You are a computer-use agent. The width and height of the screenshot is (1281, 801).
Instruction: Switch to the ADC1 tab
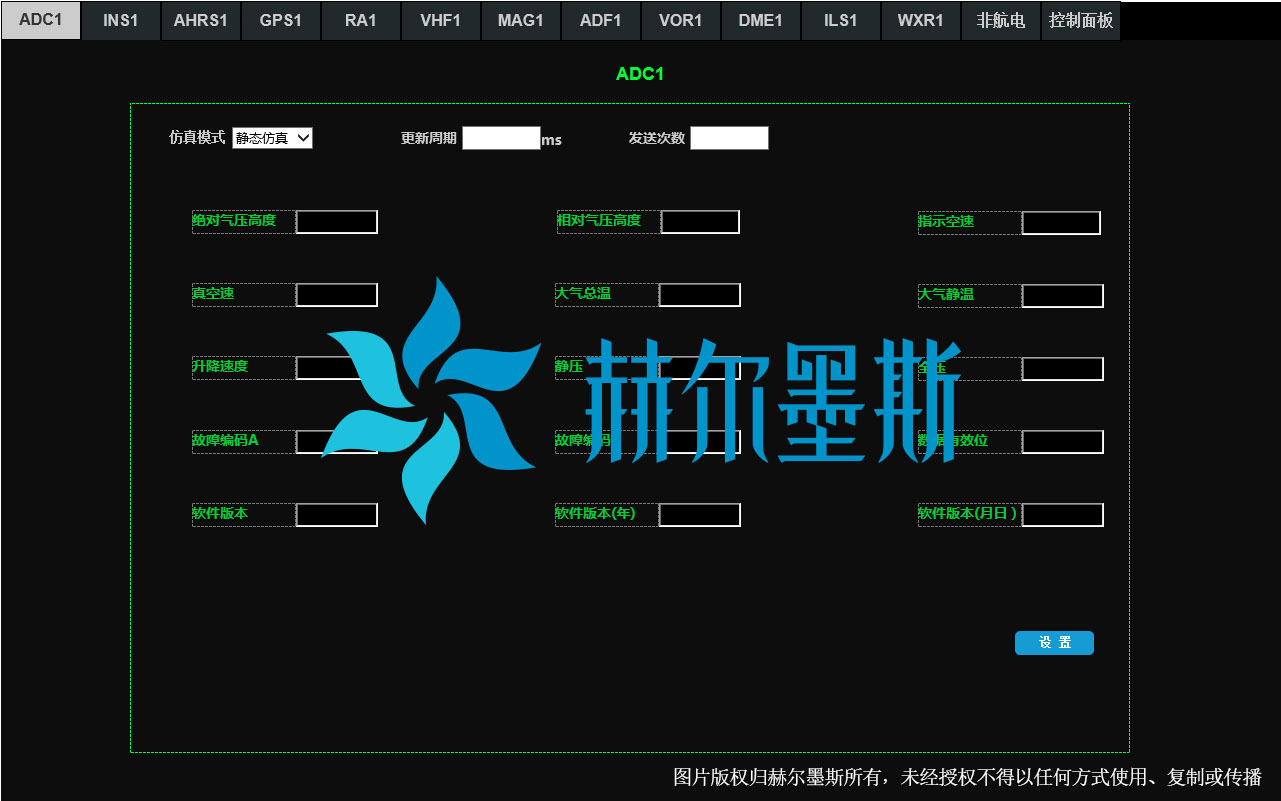pyautogui.click(x=41, y=20)
